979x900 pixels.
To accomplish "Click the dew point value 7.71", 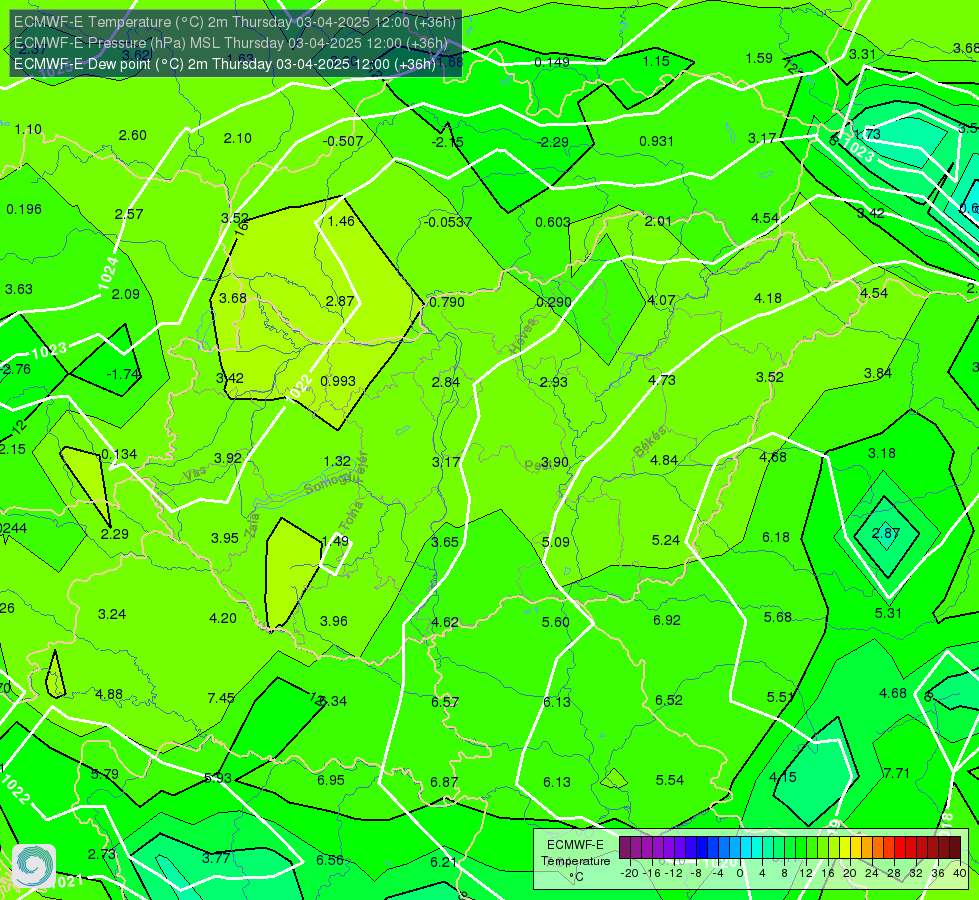I will [x=897, y=773].
